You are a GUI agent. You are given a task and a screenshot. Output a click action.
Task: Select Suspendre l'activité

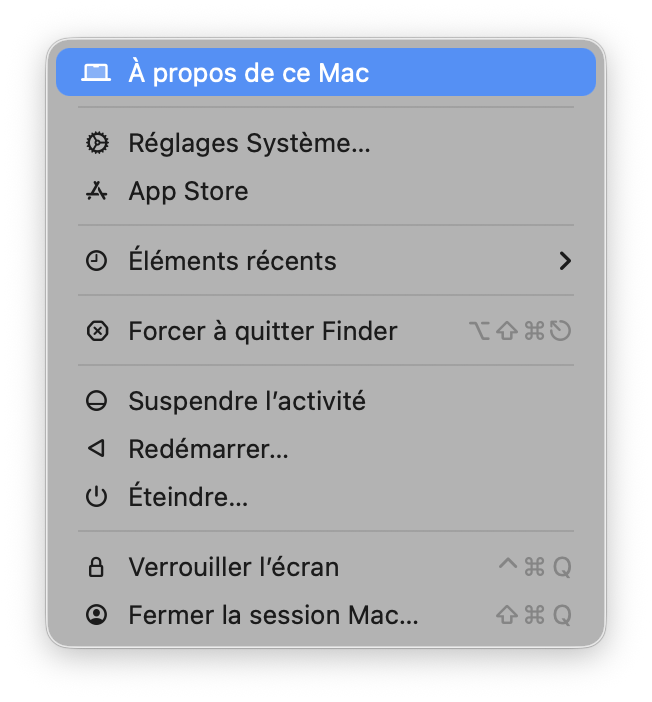click(x=247, y=401)
